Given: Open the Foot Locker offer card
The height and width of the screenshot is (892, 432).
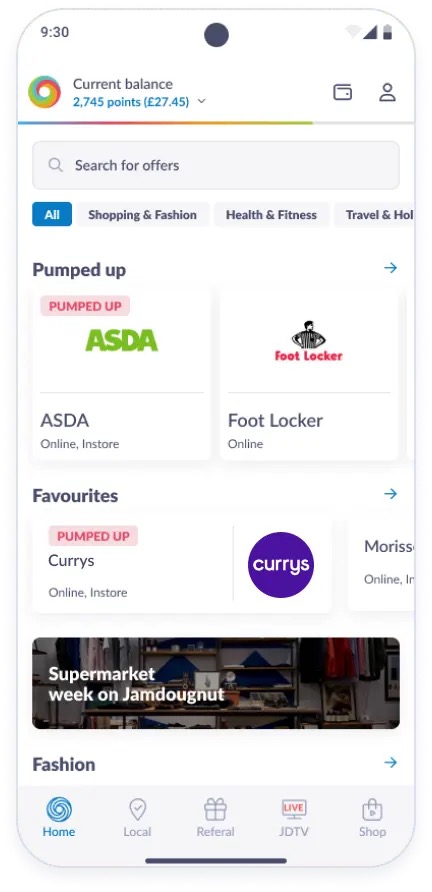Looking at the screenshot, I should click(x=309, y=374).
